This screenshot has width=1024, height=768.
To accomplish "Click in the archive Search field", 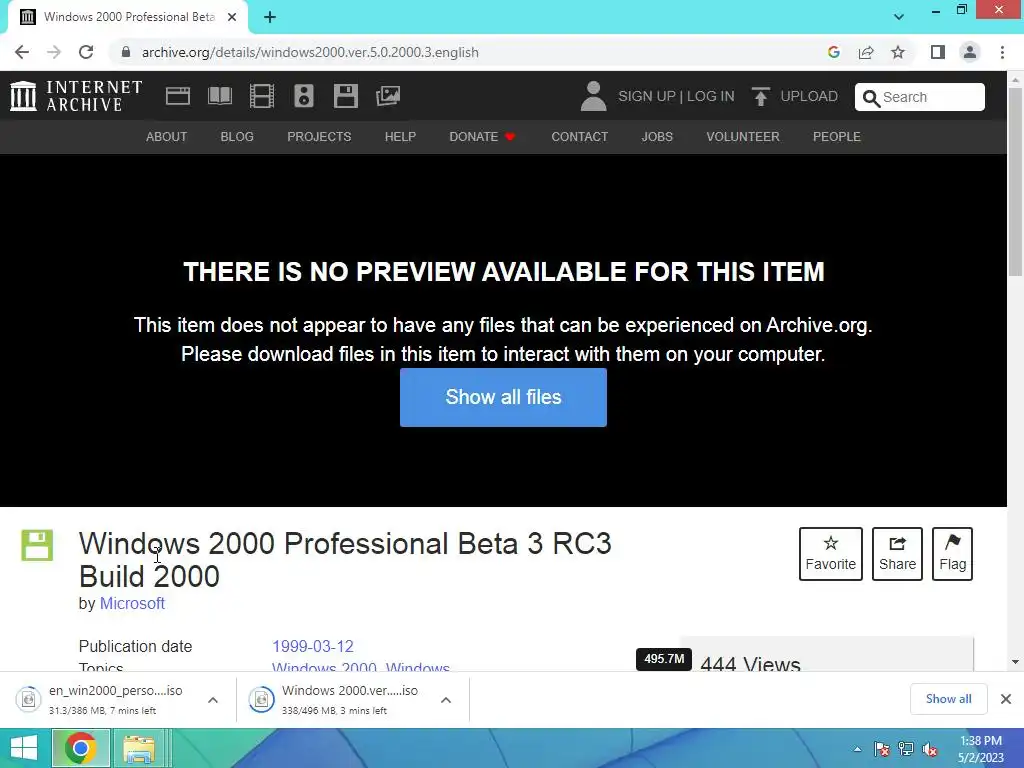I will [920, 97].
